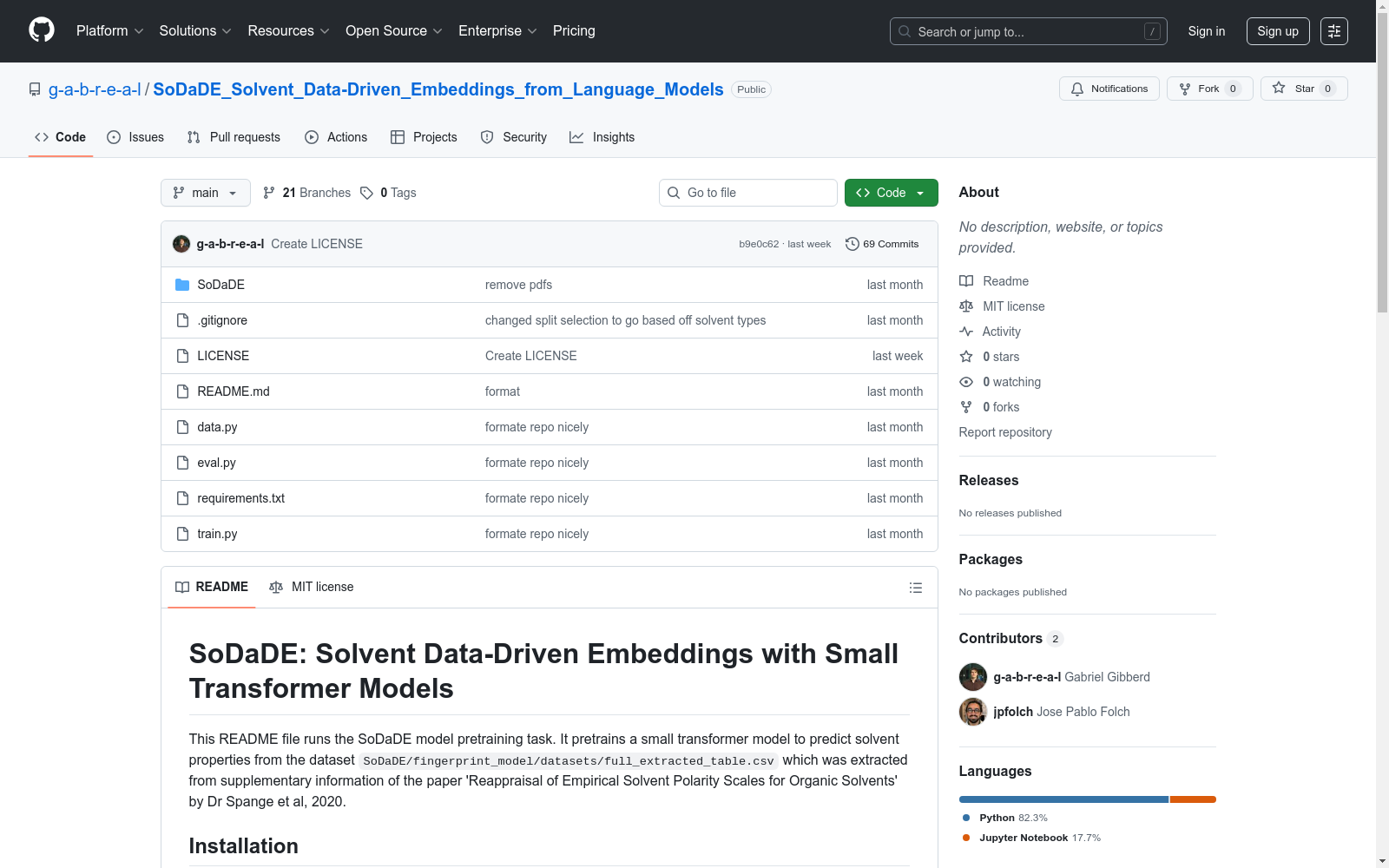Click Jose Pablo Folch contributor avatar
Viewport: 1389px width, 868px height.
(x=973, y=712)
